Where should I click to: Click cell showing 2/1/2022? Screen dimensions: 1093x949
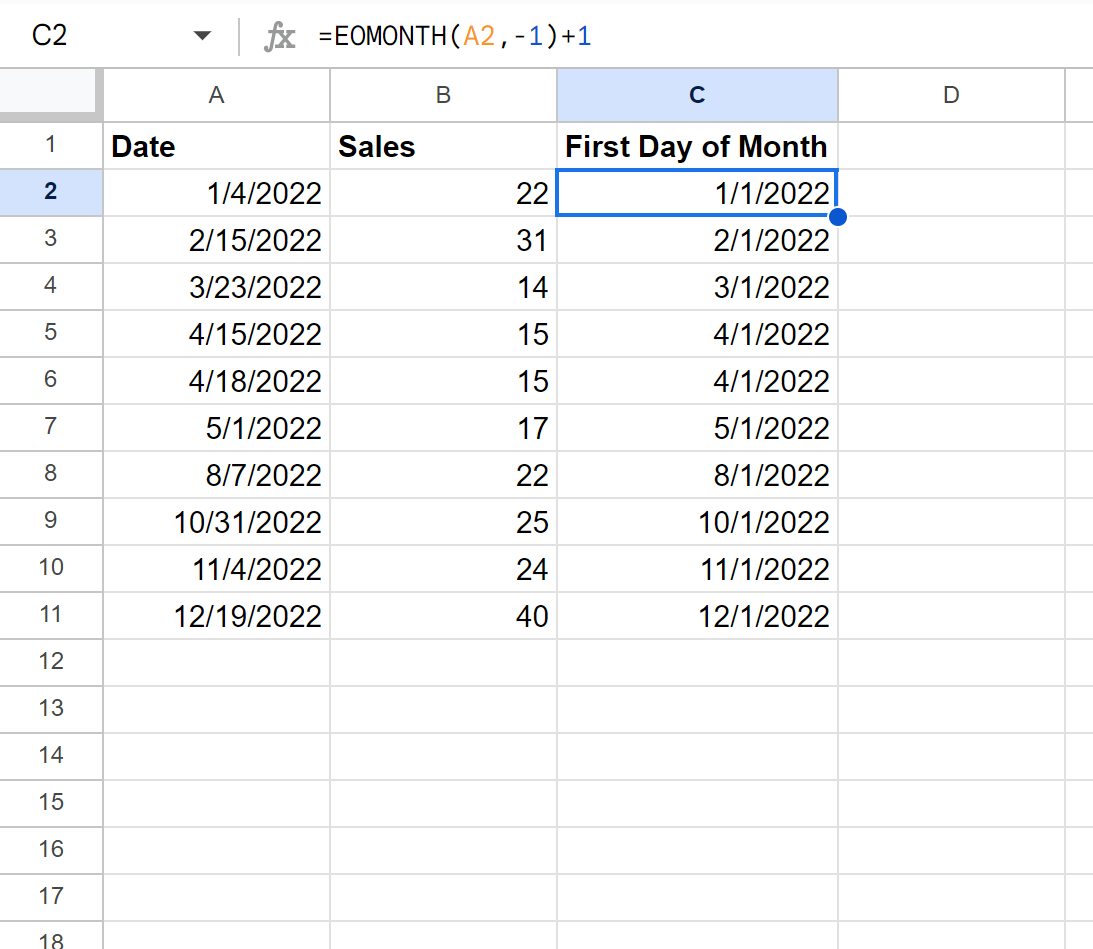[x=697, y=240]
